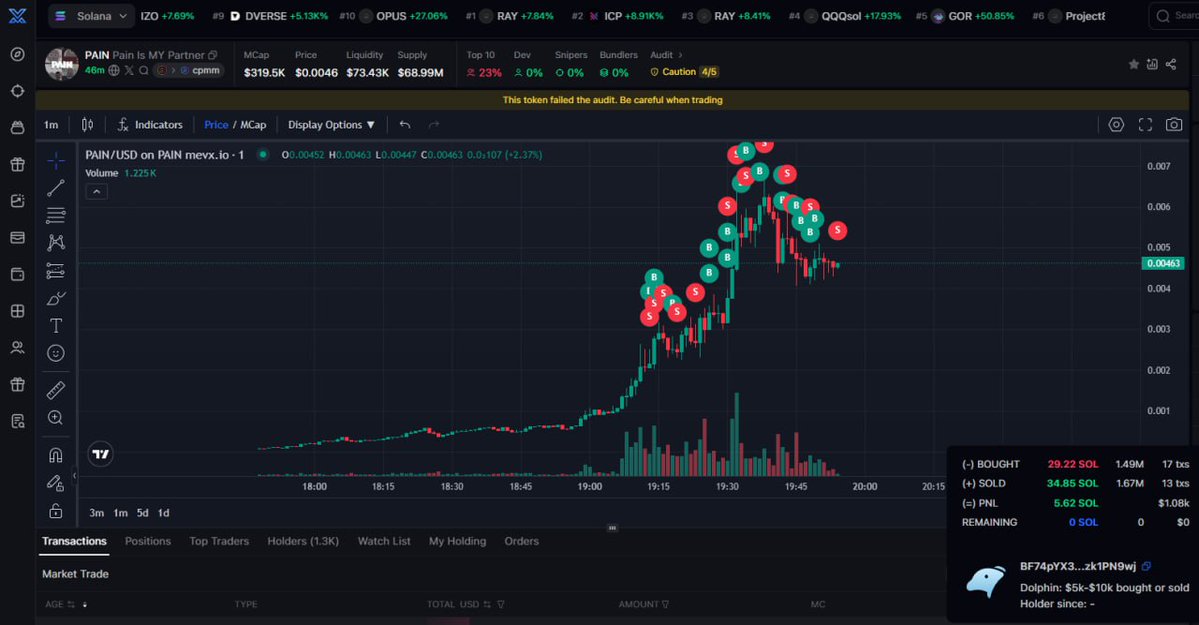Open the Indicators panel
Screen dimensions: 1199x625
pyautogui.click(x=150, y=125)
